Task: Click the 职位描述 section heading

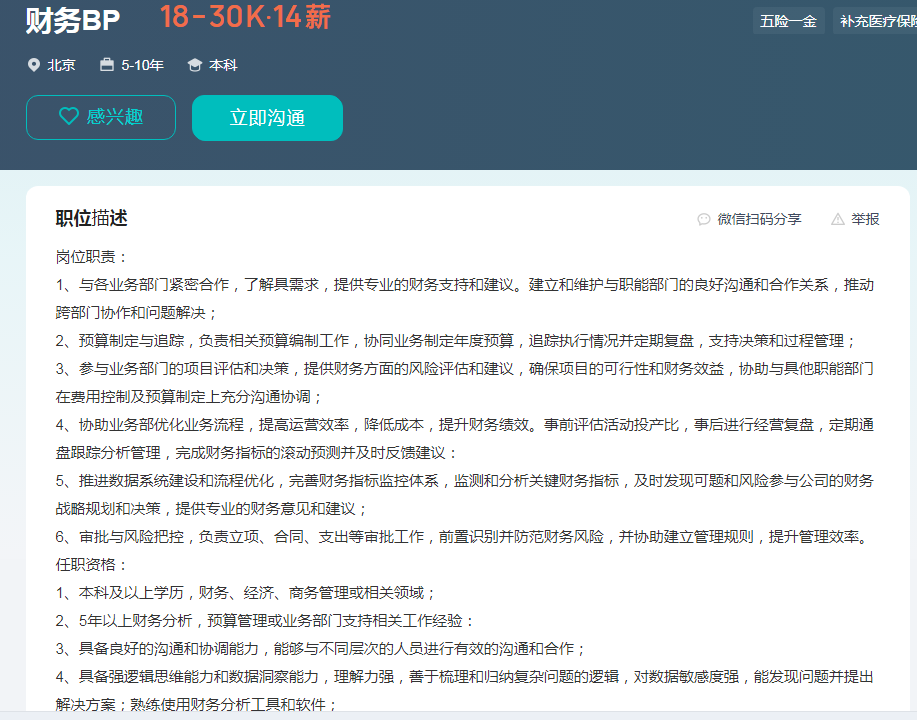Action: click(91, 218)
